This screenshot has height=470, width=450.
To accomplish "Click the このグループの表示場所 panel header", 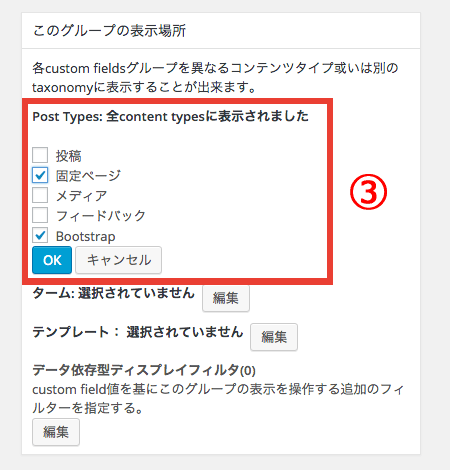I will [x=221, y=31].
